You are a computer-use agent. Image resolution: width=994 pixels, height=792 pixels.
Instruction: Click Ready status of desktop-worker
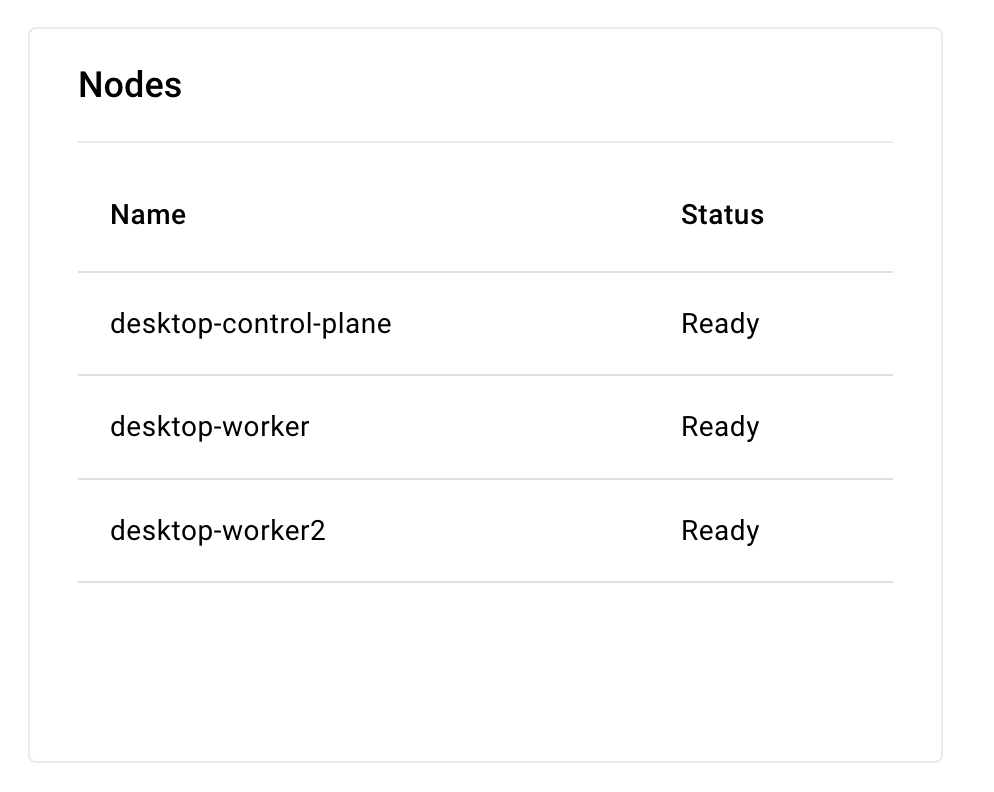pyautogui.click(x=720, y=427)
